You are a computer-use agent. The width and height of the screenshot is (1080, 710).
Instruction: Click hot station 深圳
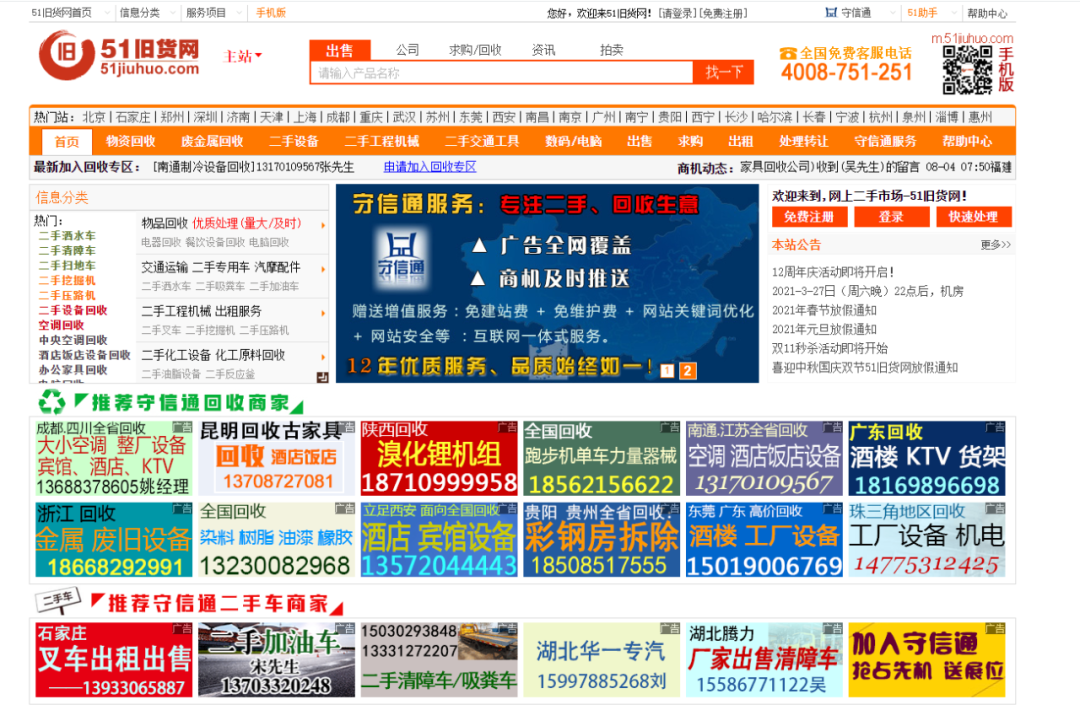pos(205,117)
